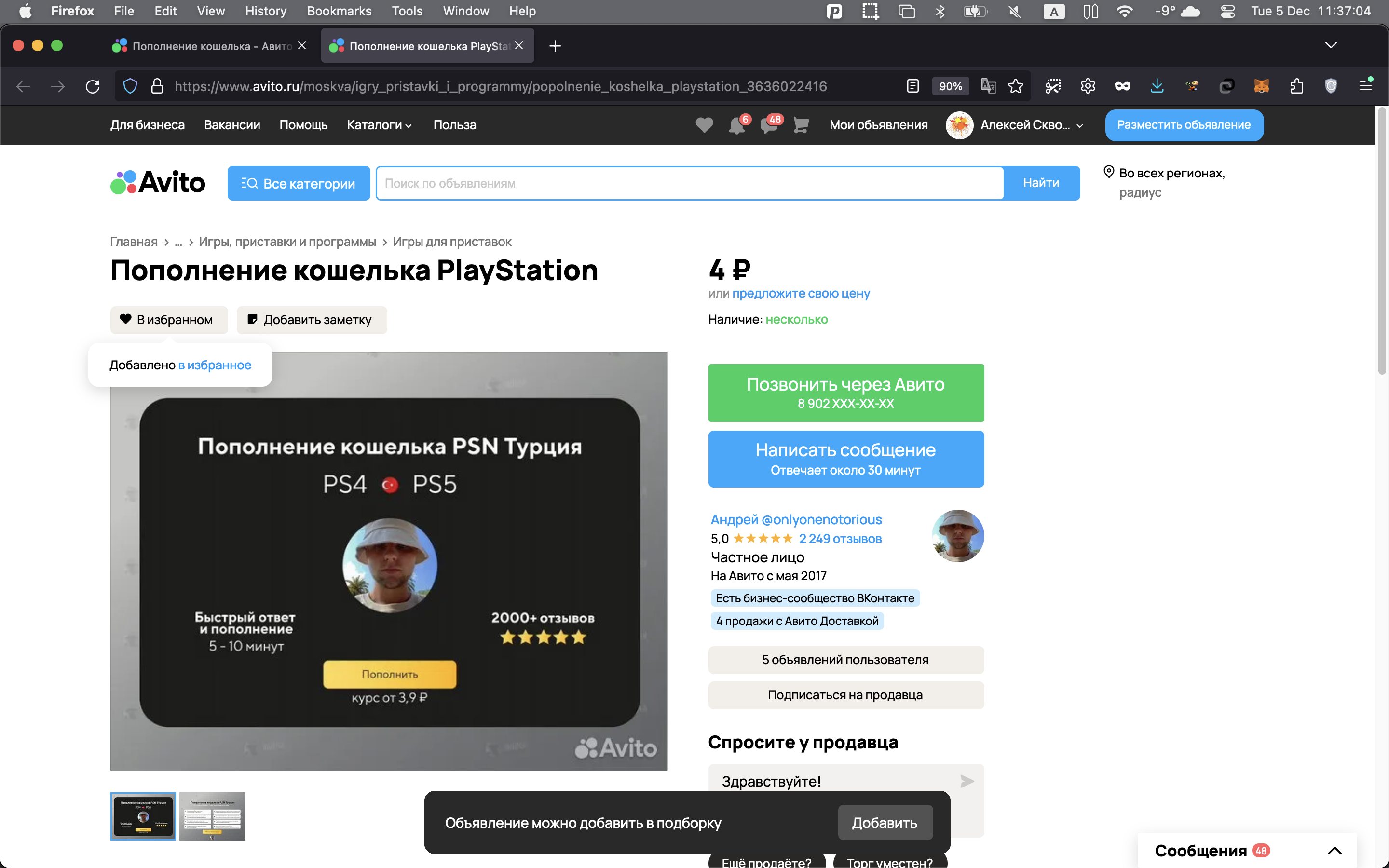Open favorites heart icon in Avito header
The image size is (1389, 868).
click(704, 124)
